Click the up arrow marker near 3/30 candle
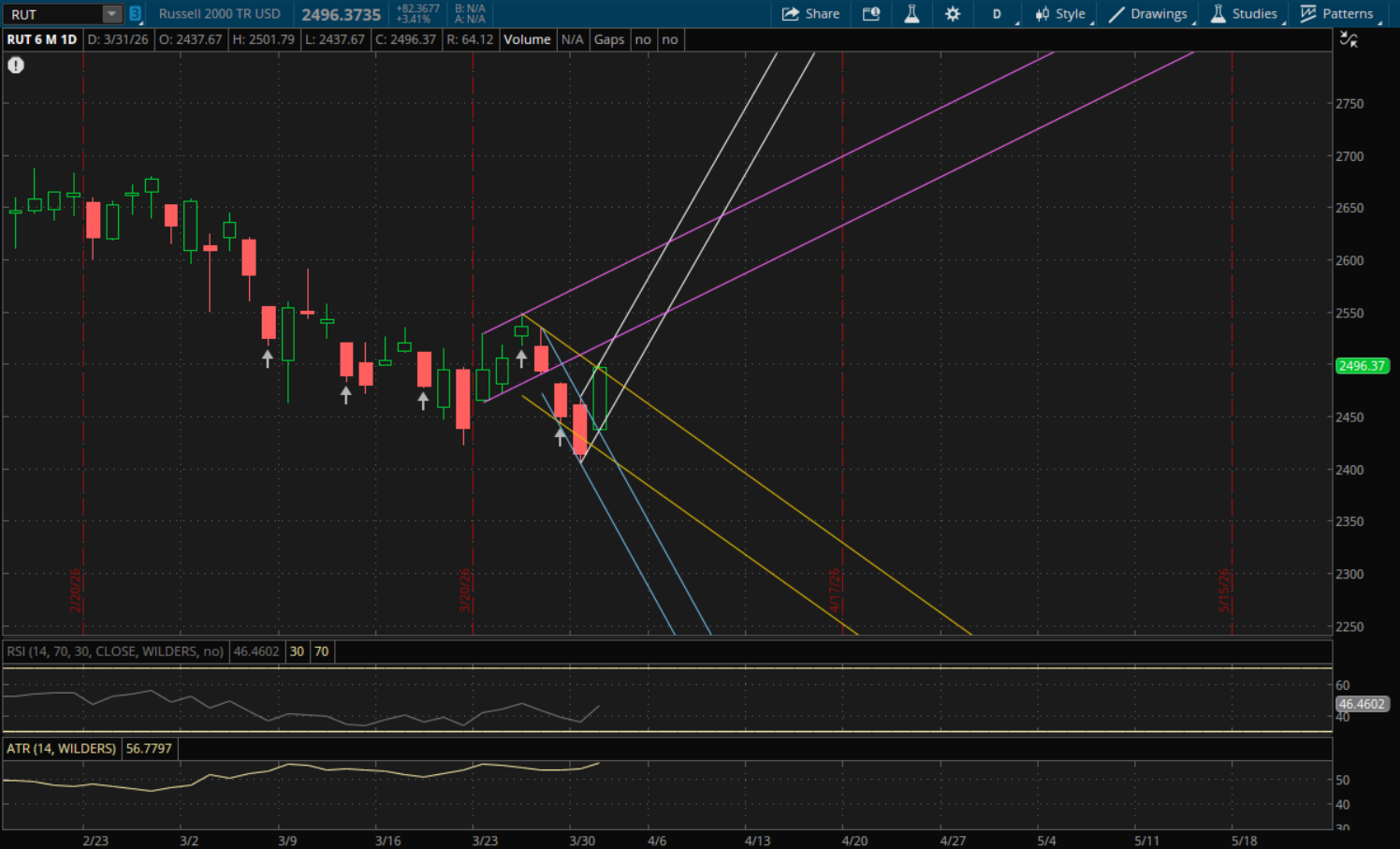The width and height of the screenshot is (1400, 849). [561, 435]
